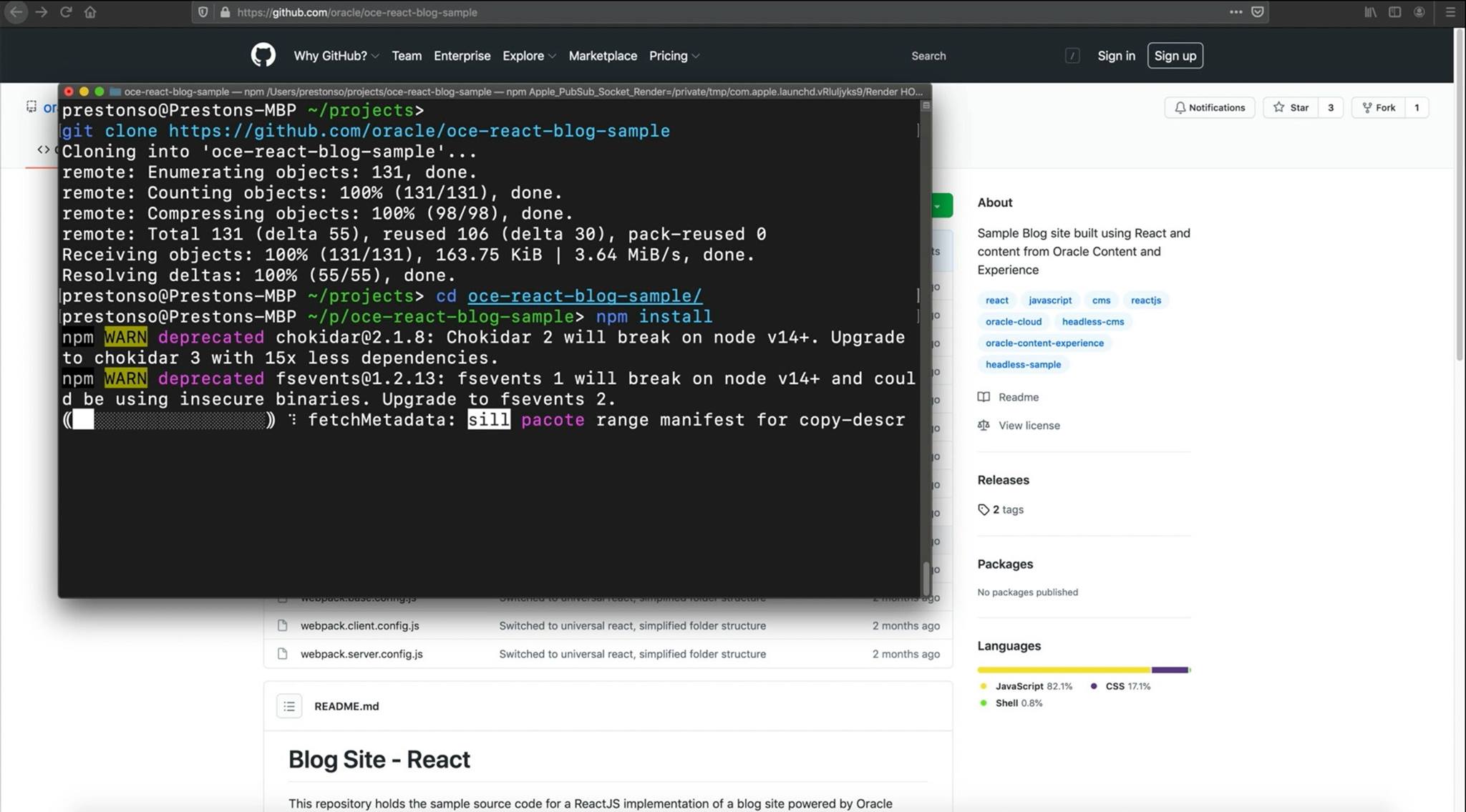Click the README list outline icon

[289, 706]
